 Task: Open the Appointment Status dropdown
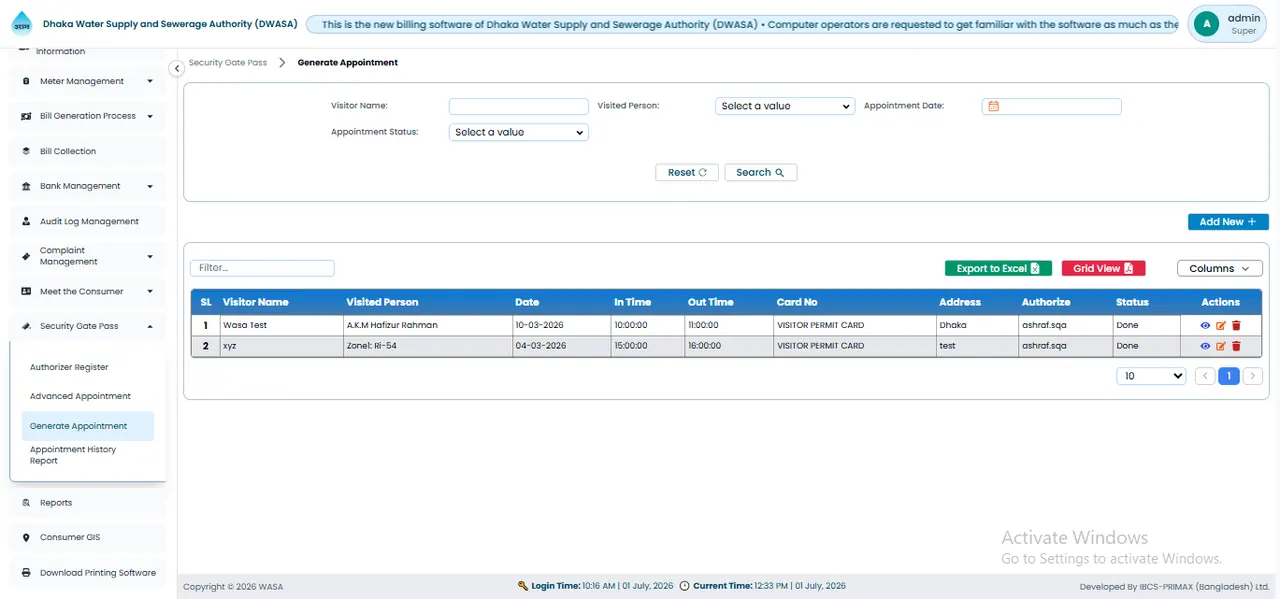(519, 132)
